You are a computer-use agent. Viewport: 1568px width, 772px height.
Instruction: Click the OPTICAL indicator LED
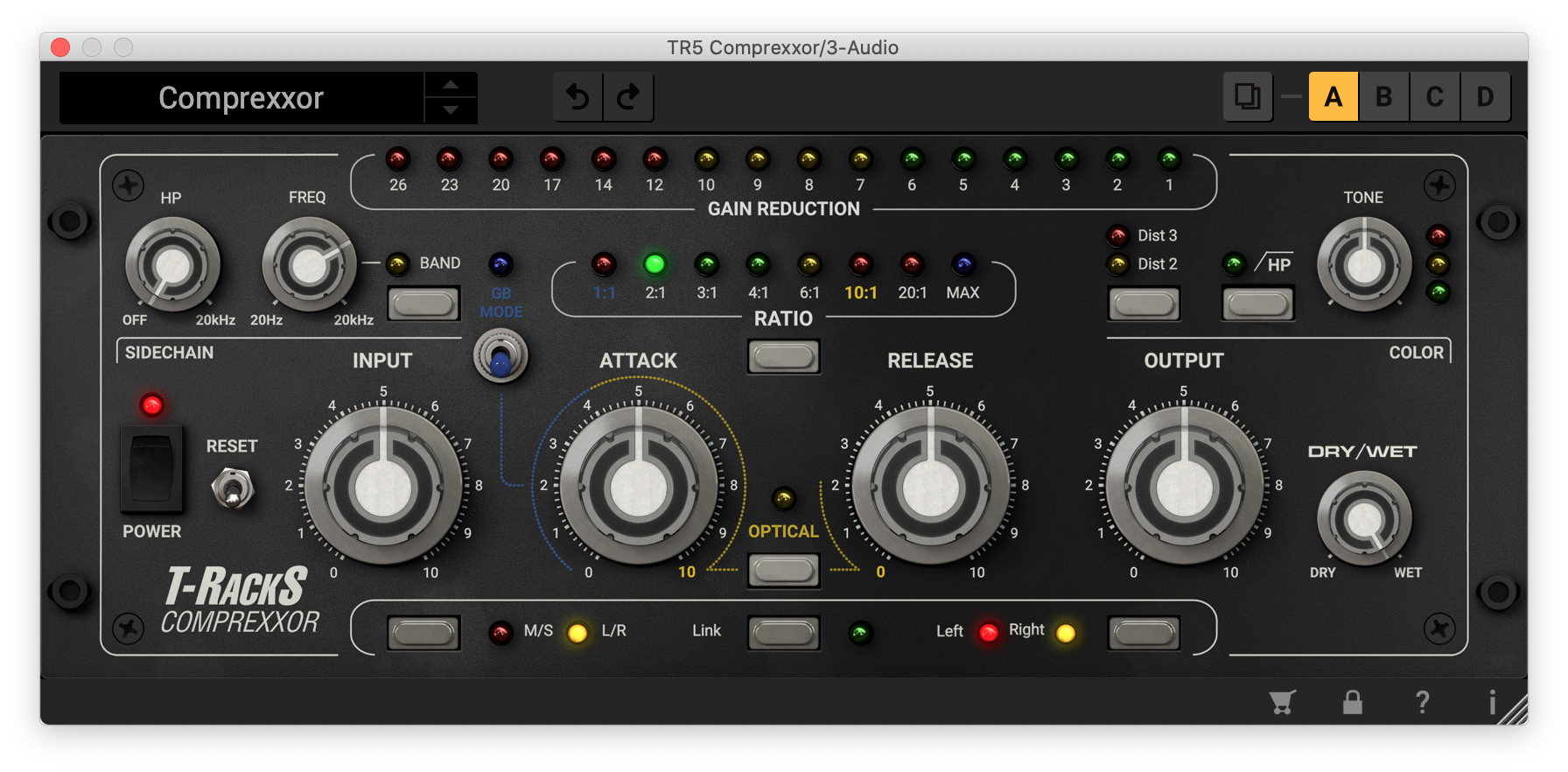[x=783, y=498]
